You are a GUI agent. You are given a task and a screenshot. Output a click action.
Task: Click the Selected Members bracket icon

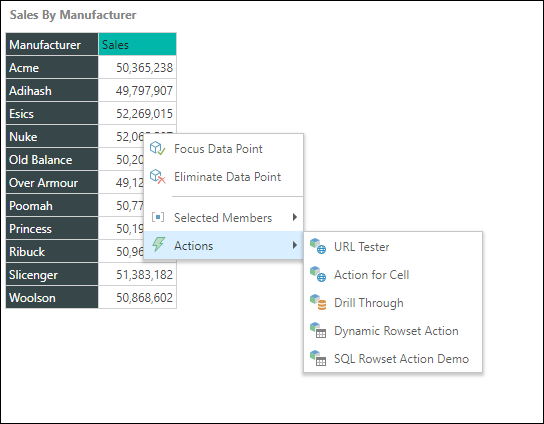[x=158, y=218]
